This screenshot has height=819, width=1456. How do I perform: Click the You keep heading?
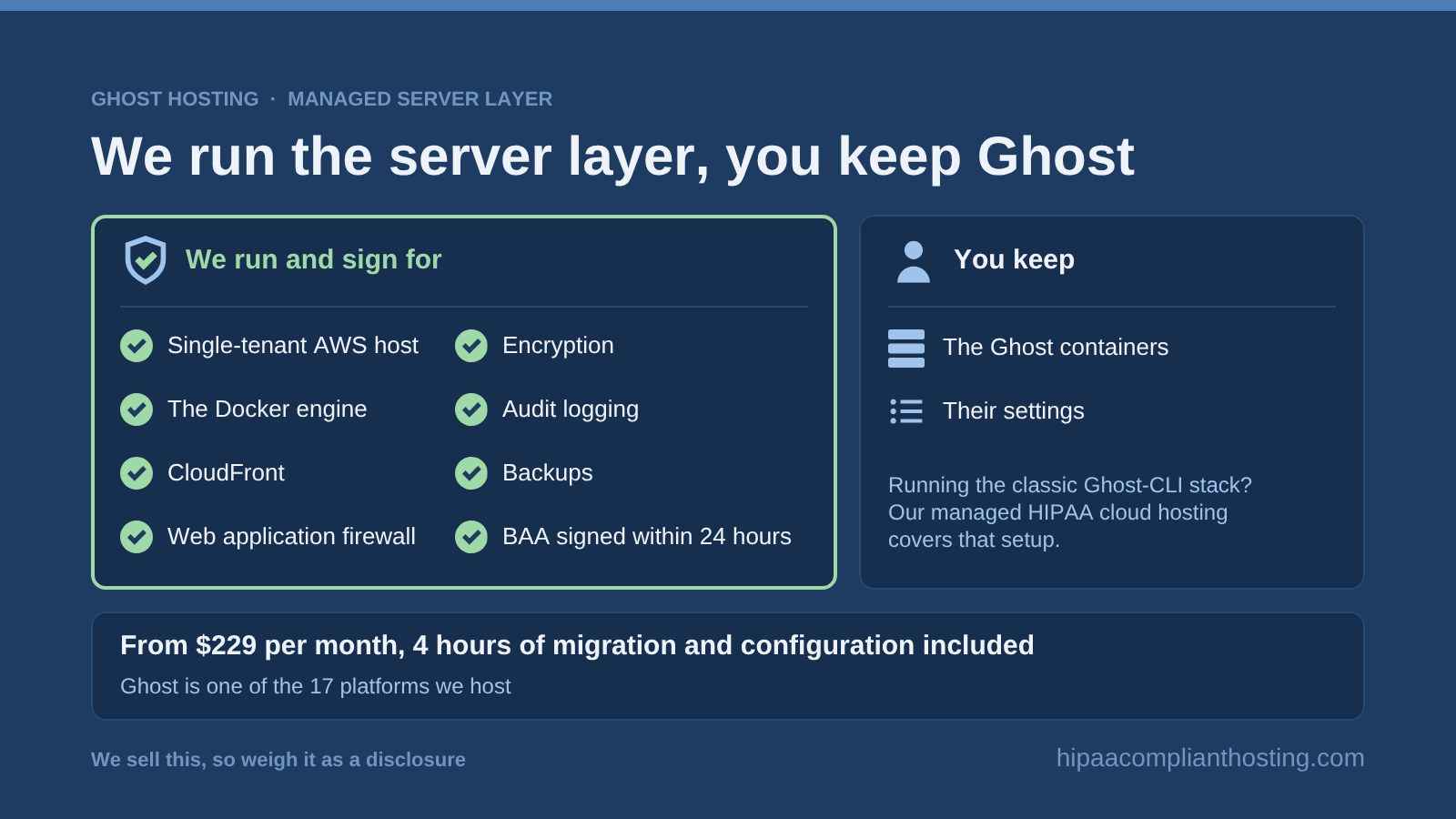click(1014, 259)
